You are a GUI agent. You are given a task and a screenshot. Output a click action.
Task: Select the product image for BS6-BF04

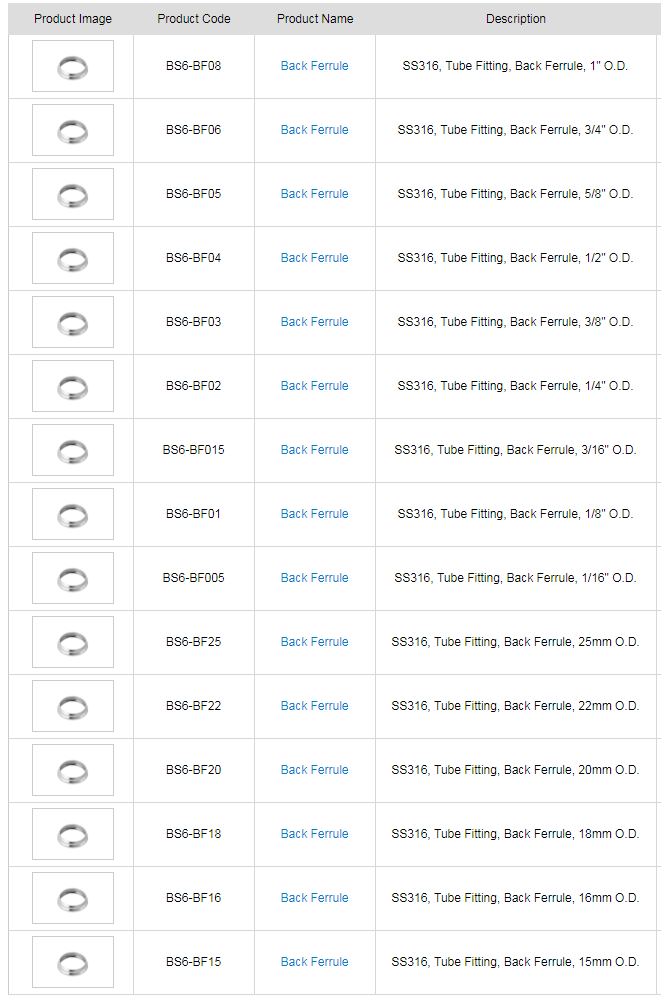point(72,258)
